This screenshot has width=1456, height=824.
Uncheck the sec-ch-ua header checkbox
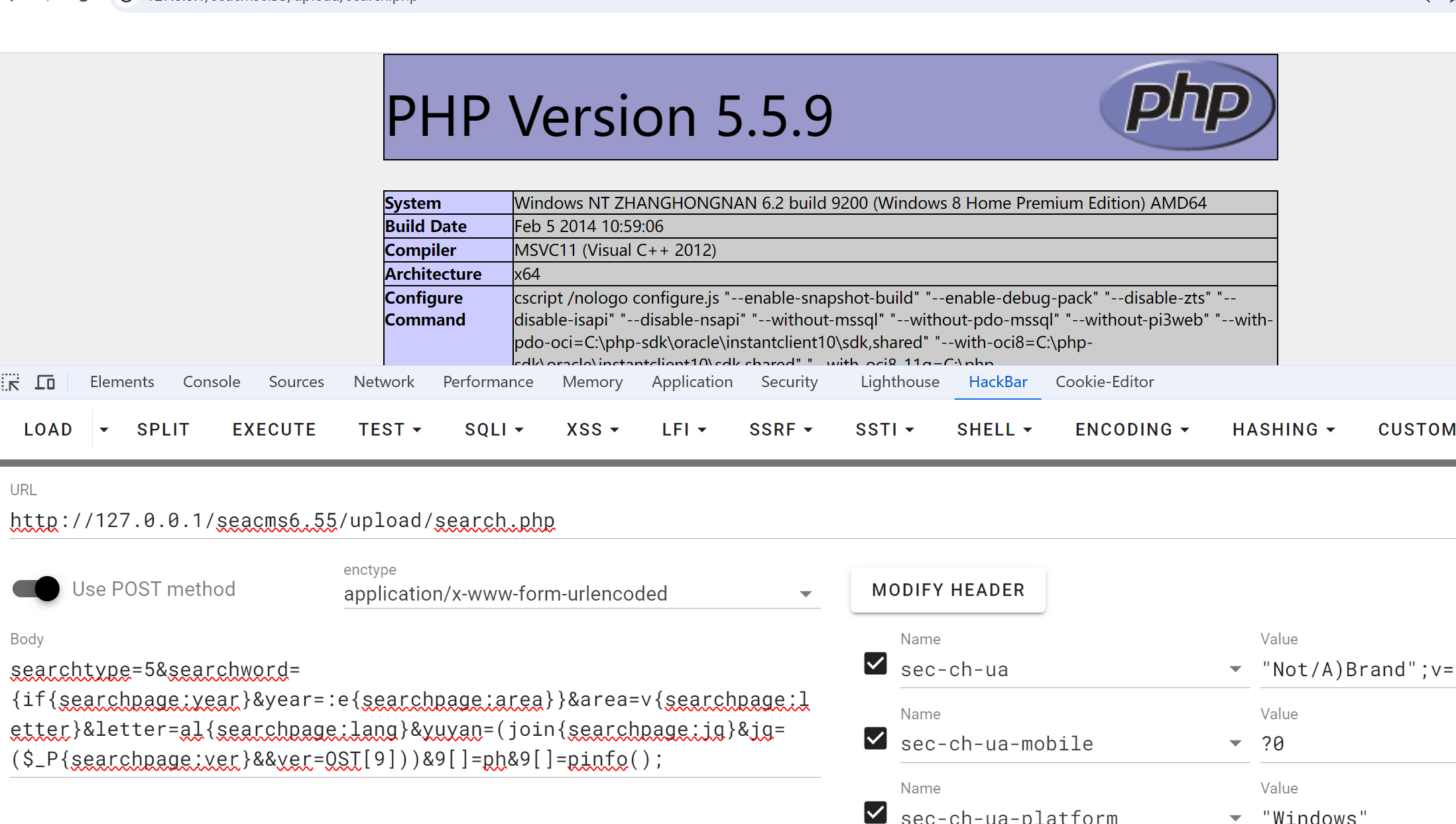coord(875,663)
